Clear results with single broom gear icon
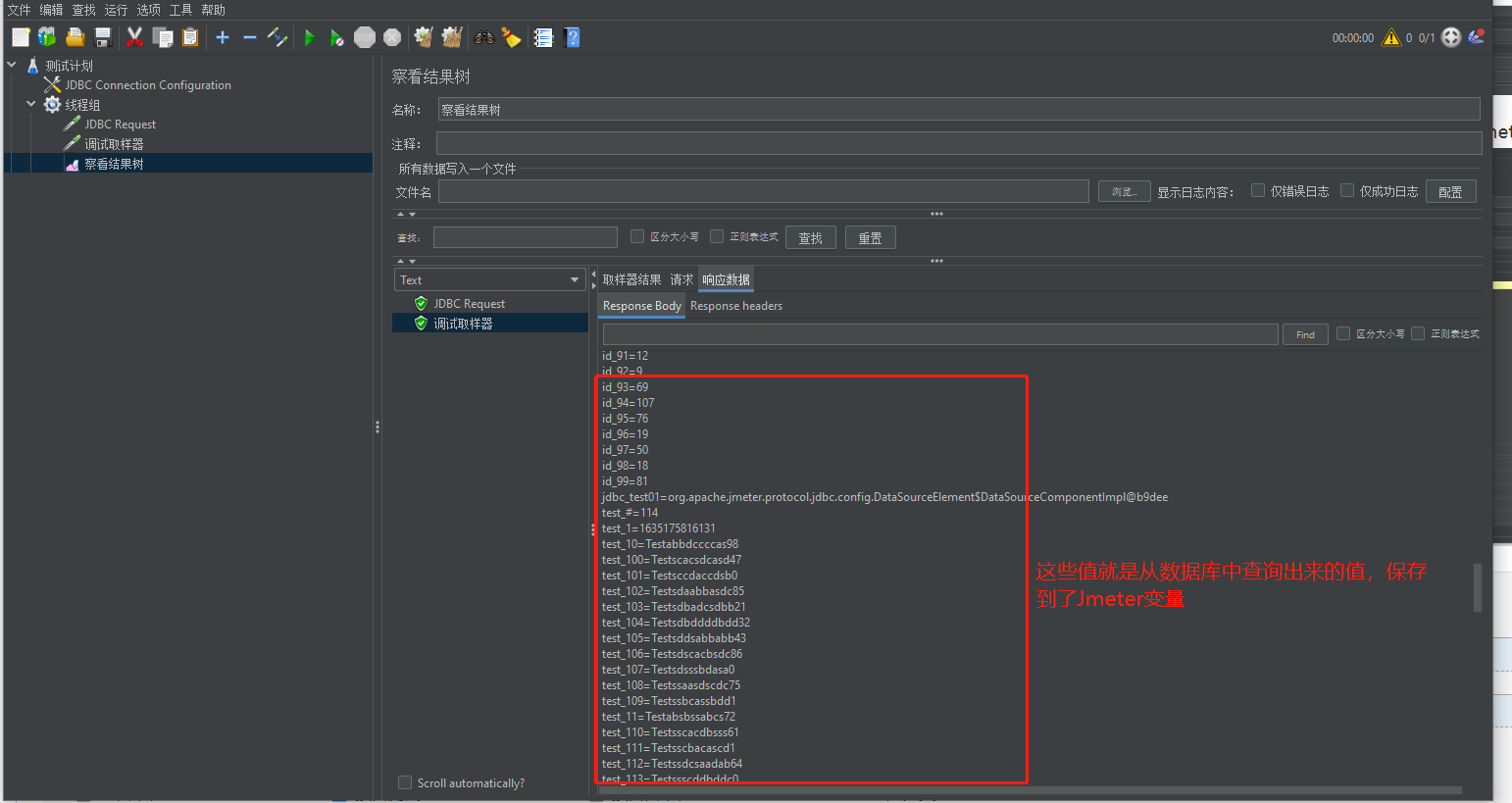Screen dimensions: 1512x803 tap(424, 37)
